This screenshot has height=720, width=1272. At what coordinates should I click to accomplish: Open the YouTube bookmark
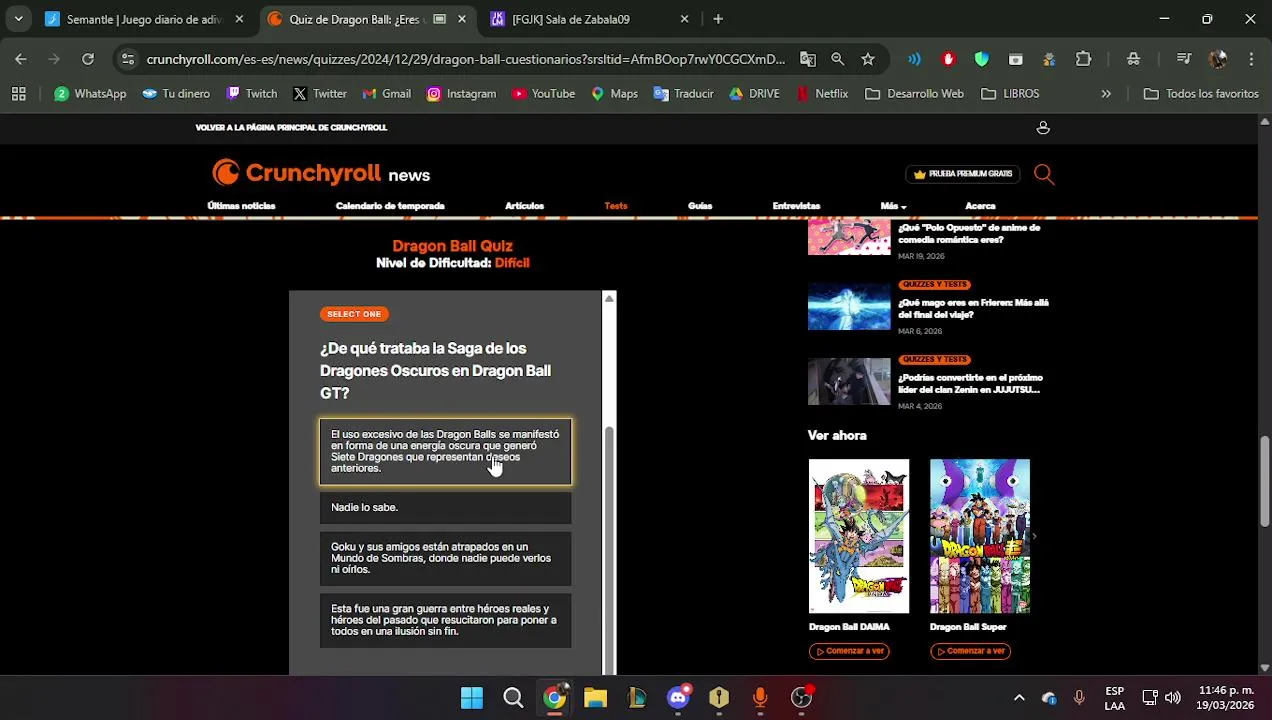[x=543, y=93]
